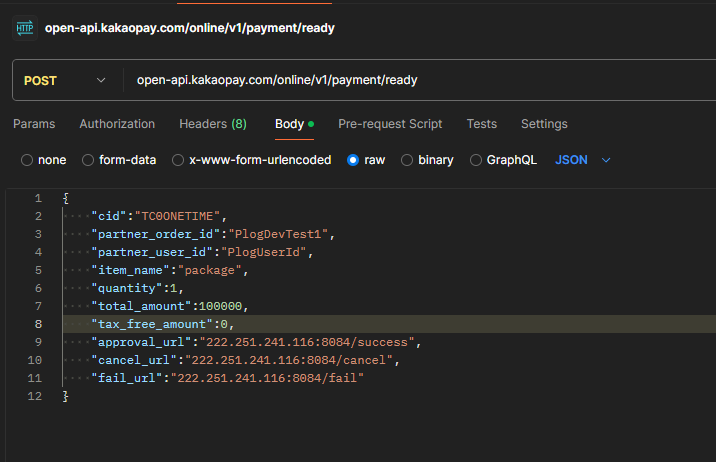Screen dimensions: 716x462
Task: Click the "total_amount":100000 line
Action: [169, 306]
